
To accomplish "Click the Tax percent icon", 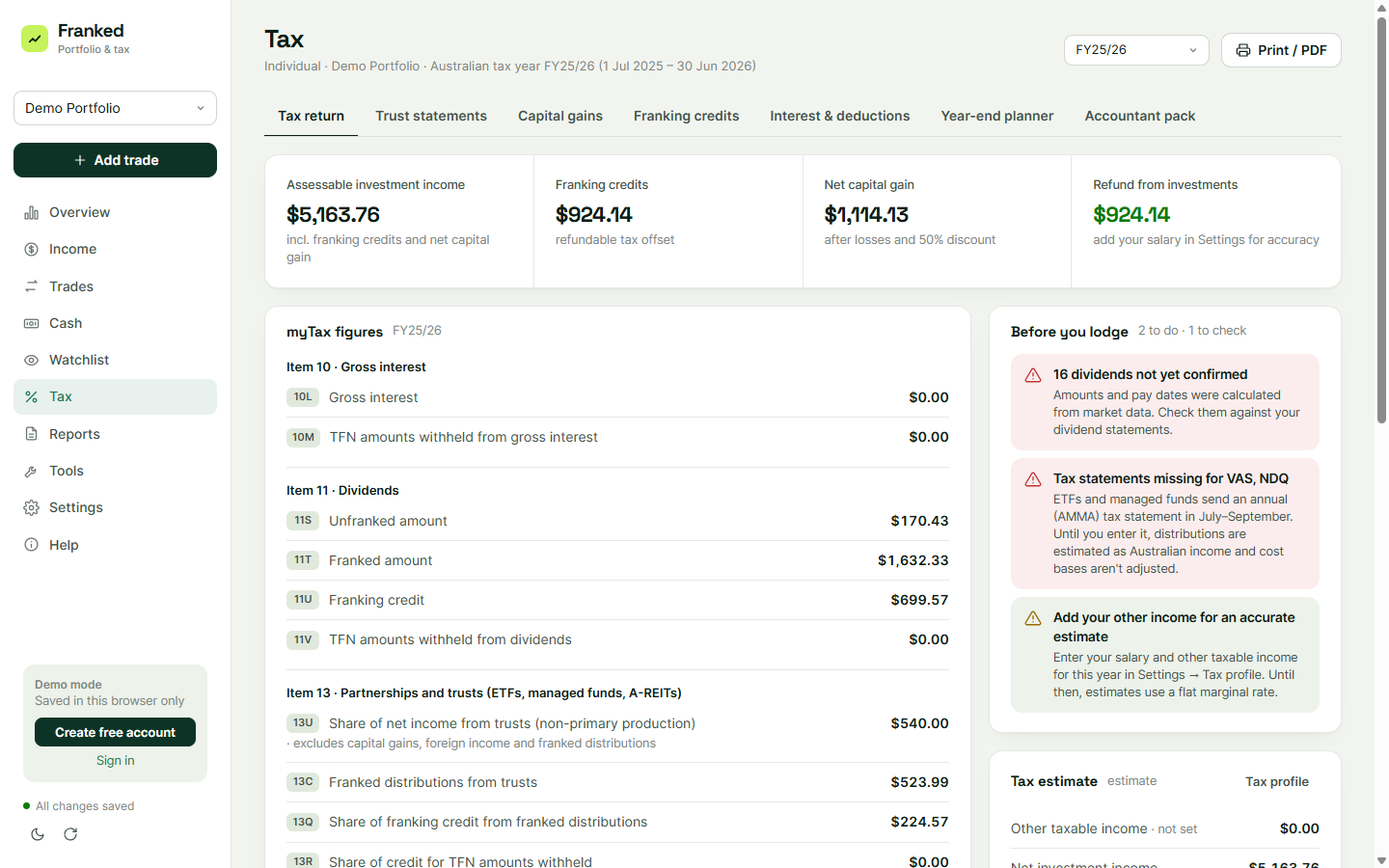I will coord(32,397).
